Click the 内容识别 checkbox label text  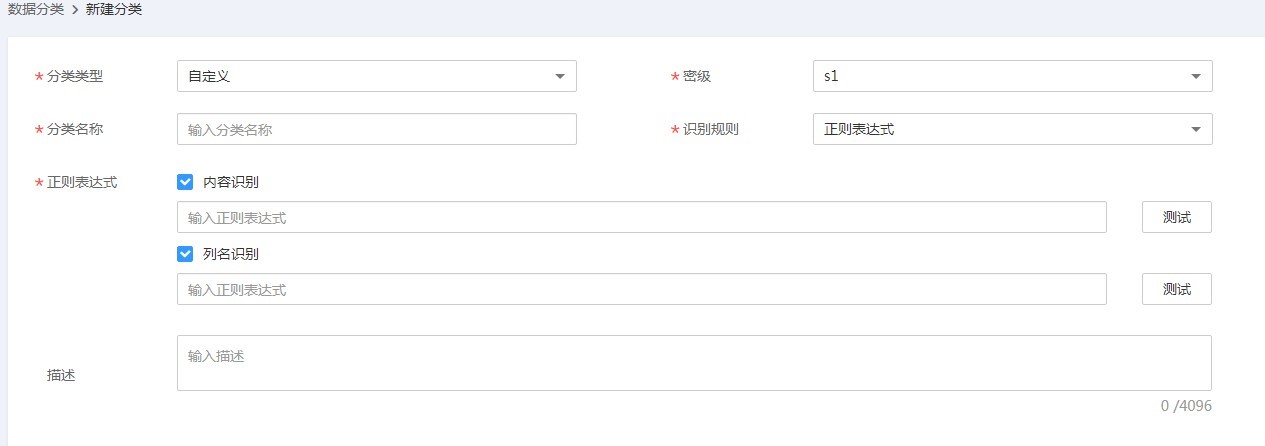pyautogui.click(x=231, y=182)
